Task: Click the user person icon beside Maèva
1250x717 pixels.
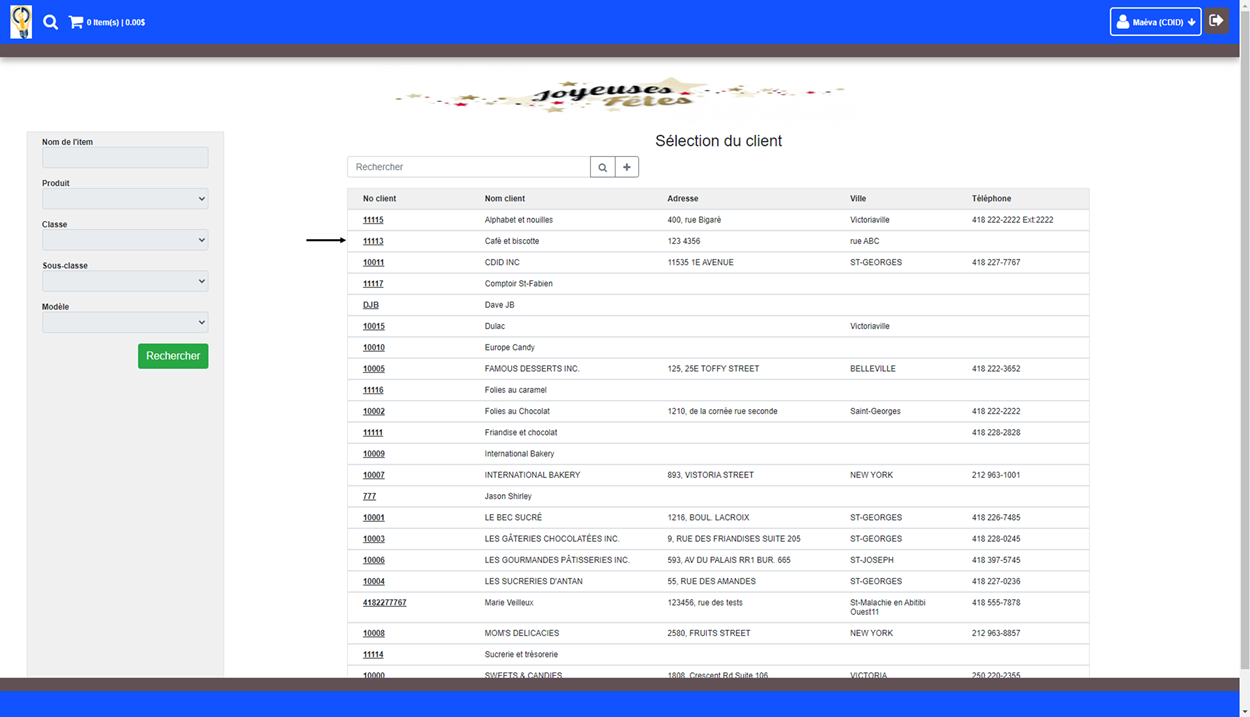Action: 1125,21
